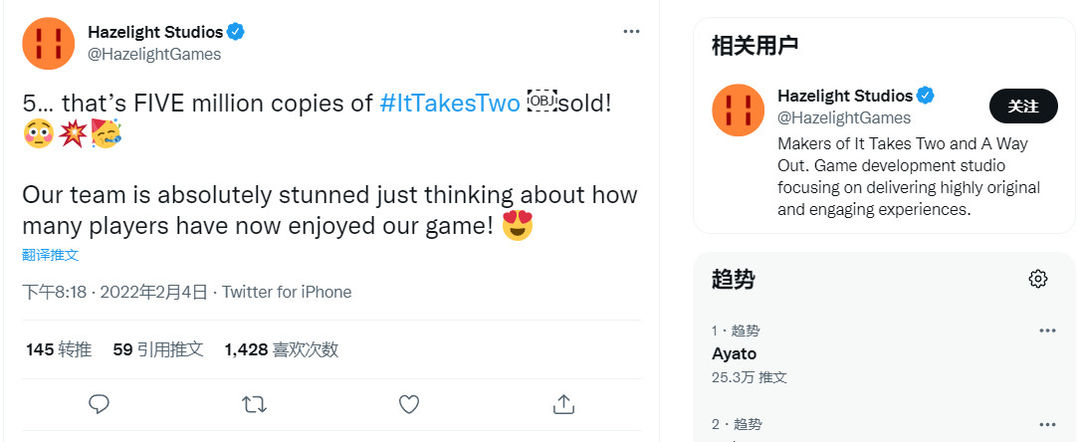The width and height of the screenshot is (1080, 442).
Task: Follow Hazelight Studios with 关注 button
Action: point(1024,106)
